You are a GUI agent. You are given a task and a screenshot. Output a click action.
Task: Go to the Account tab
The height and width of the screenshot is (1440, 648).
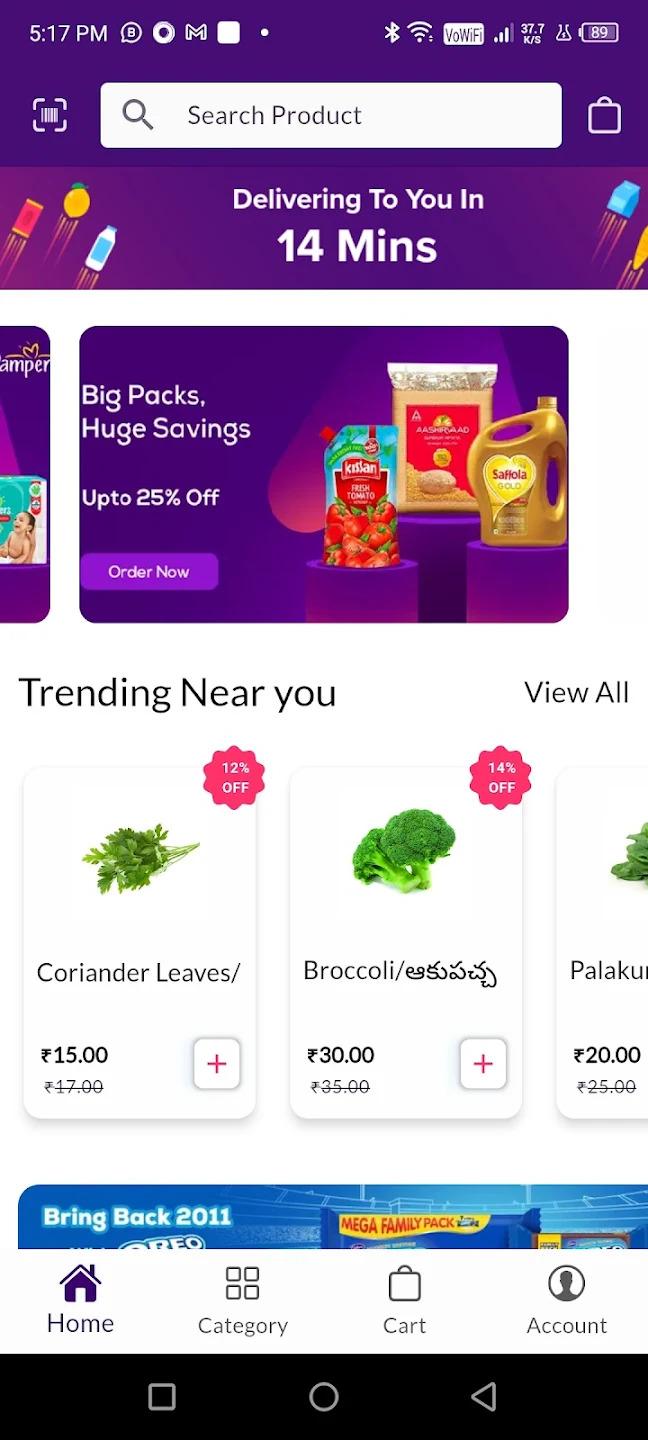(567, 1300)
